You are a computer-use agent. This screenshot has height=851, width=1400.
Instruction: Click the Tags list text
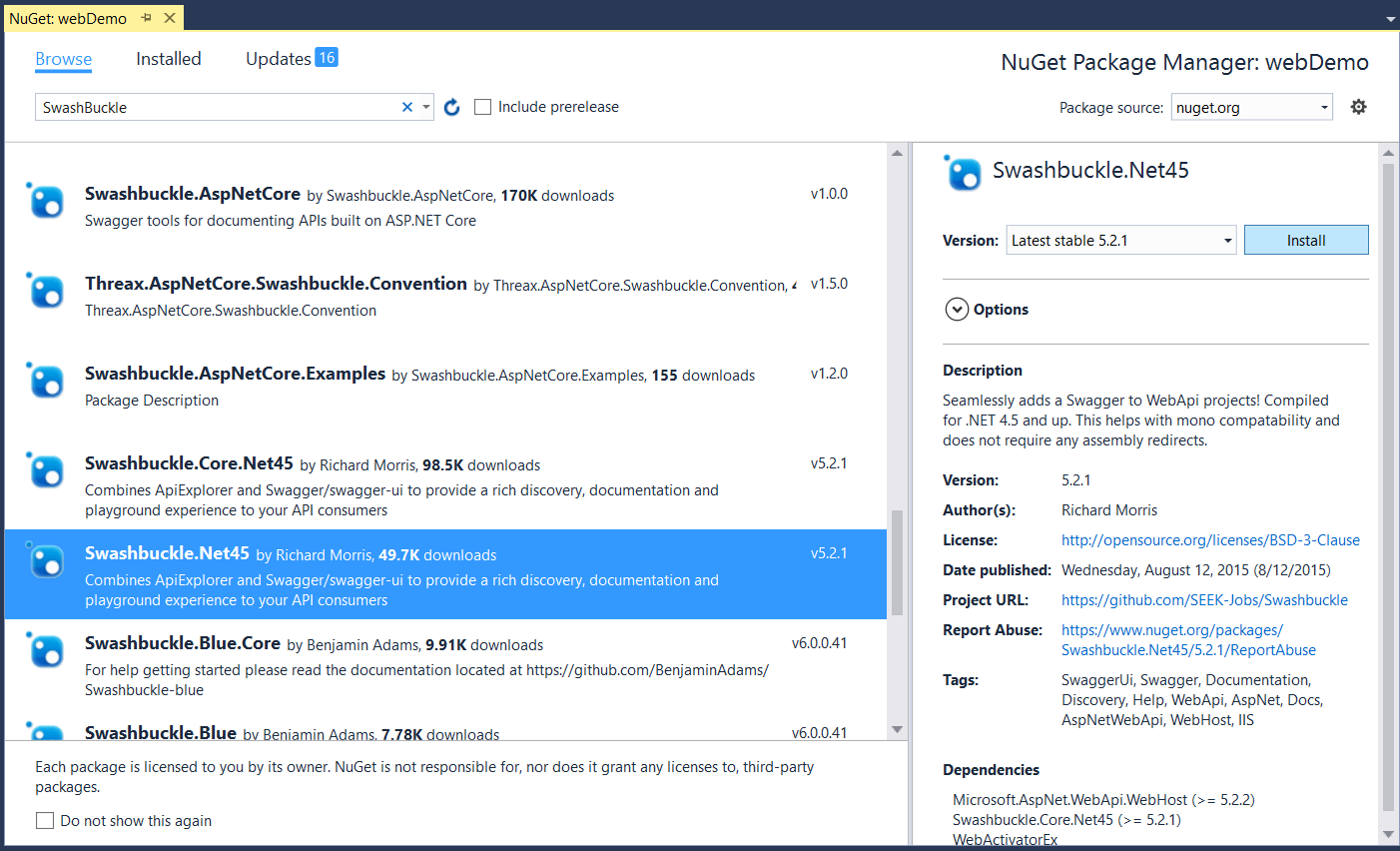pyautogui.click(x=1192, y=700)
